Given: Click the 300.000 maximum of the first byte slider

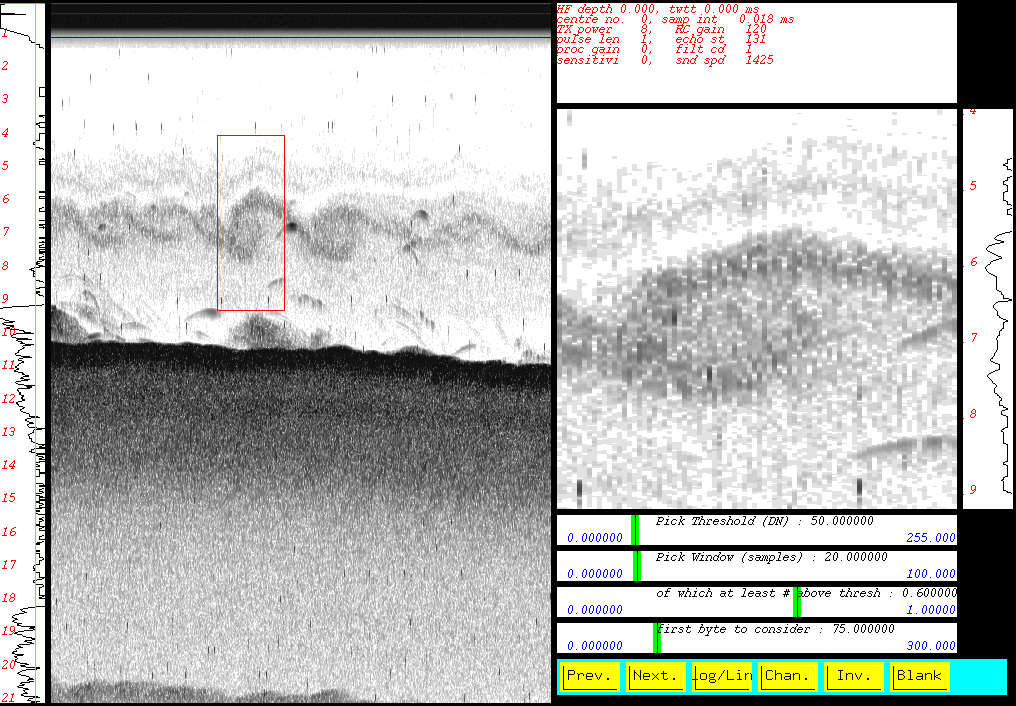Looking at the screenshot, I should 931,646.
